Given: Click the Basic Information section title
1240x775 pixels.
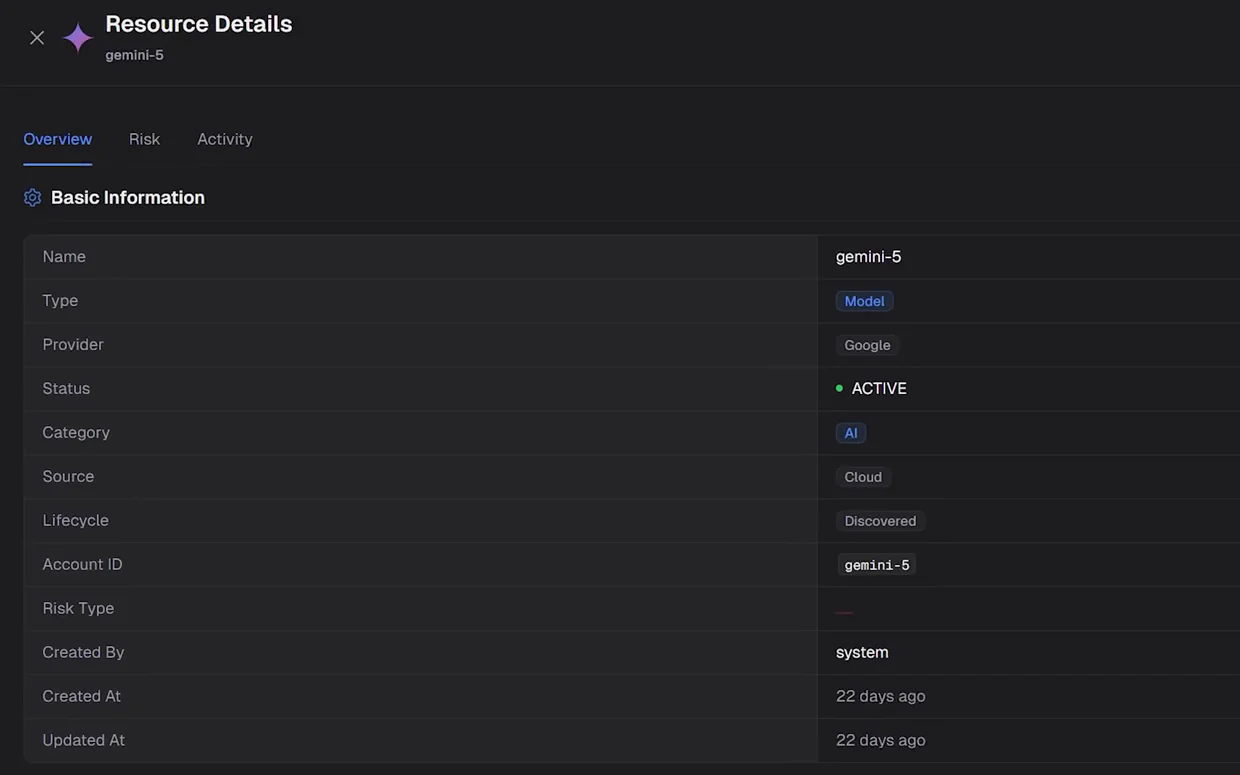Looking at the screenshot, I should [x=128, y=198].
